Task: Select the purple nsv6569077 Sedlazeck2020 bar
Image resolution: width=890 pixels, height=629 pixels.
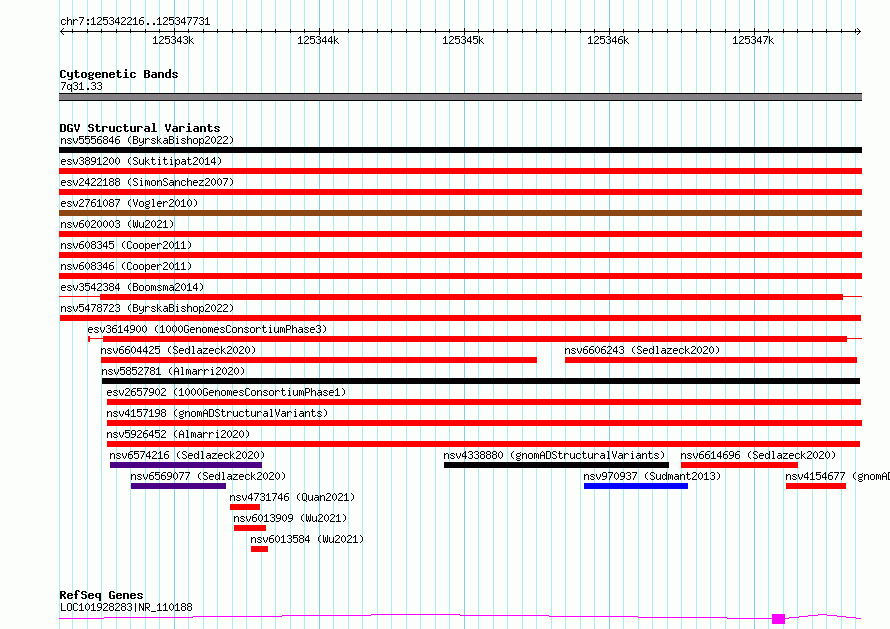Action: tap(178, 486)
